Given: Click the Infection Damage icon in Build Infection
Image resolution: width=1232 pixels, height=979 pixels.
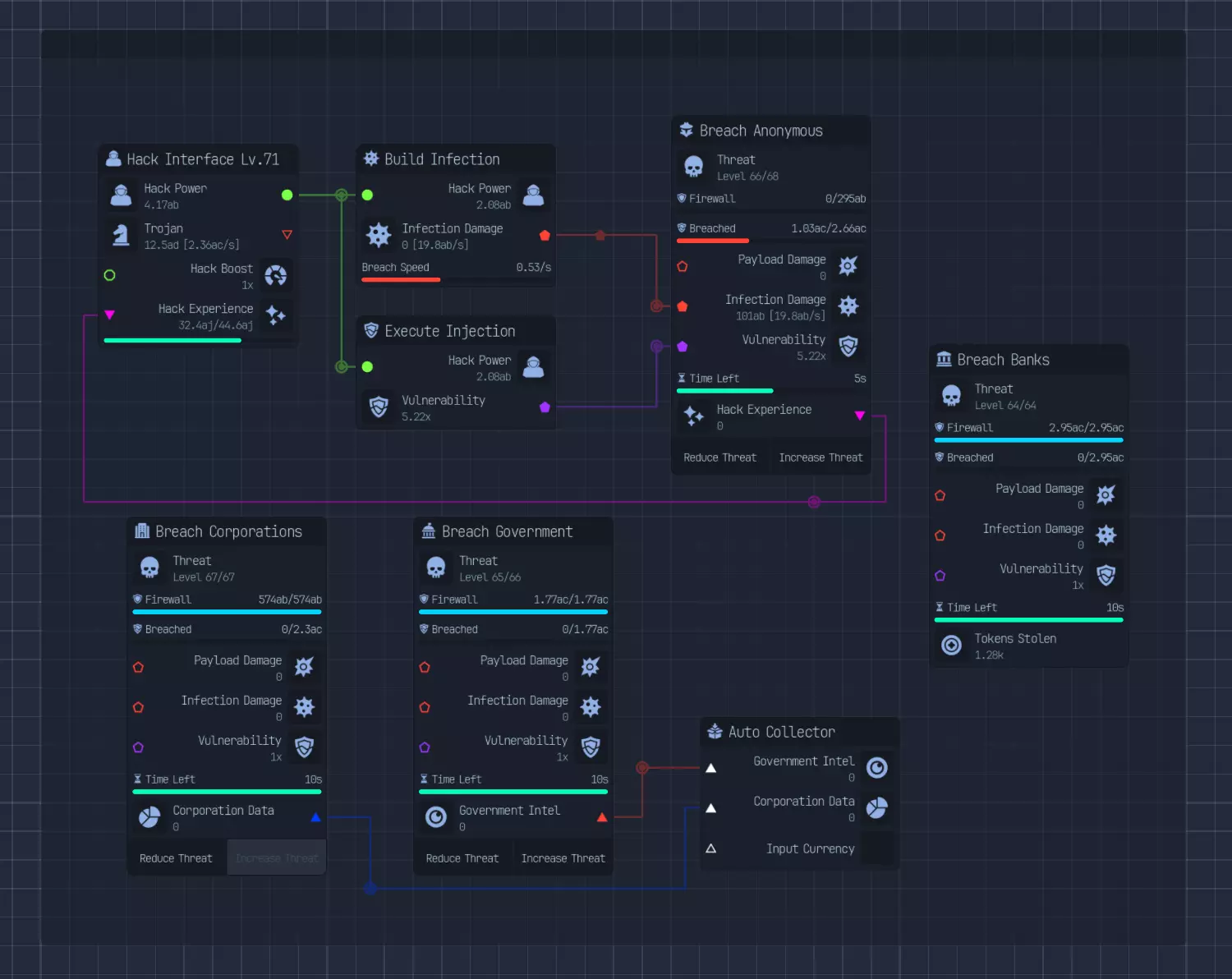Looking at the screenshot, I should tap(379, 236).
